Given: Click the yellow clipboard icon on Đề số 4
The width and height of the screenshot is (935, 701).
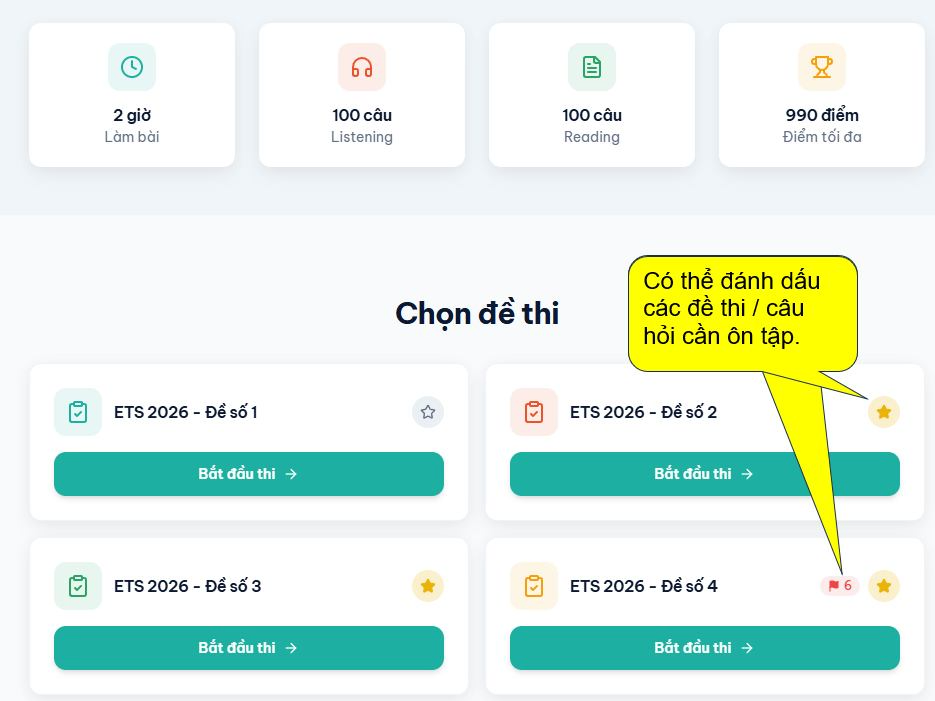Looking at the screenshot, I should (534, 586).
